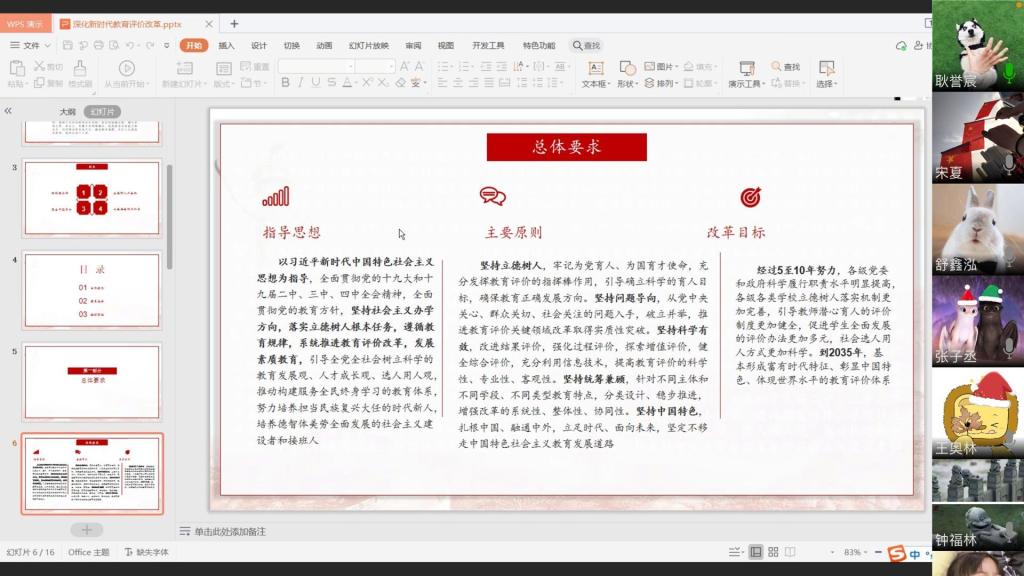Select slide 4 目录 thumbnail
This screenshot has height=576, width=1024.
[91, 290]
